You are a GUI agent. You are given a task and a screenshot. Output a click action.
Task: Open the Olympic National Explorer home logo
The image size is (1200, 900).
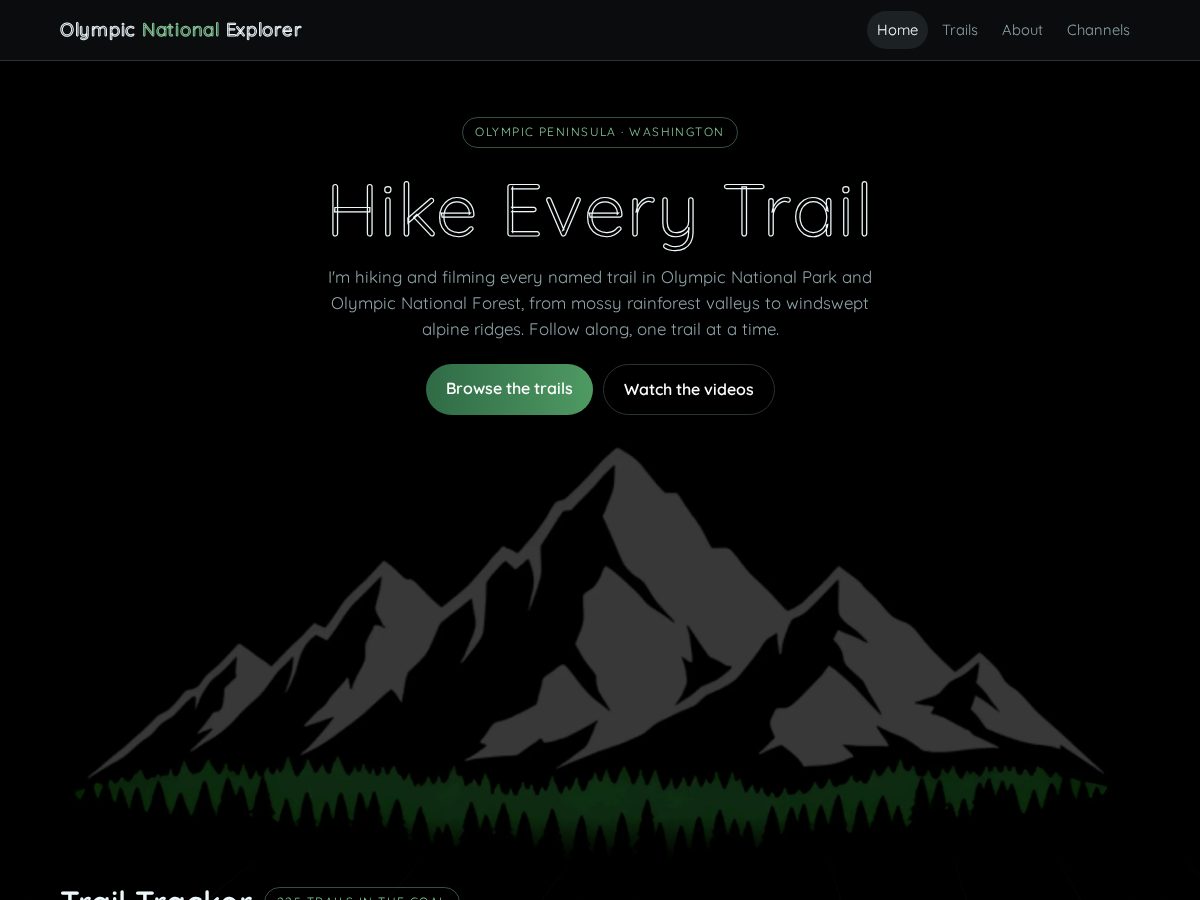coord(181,30)
